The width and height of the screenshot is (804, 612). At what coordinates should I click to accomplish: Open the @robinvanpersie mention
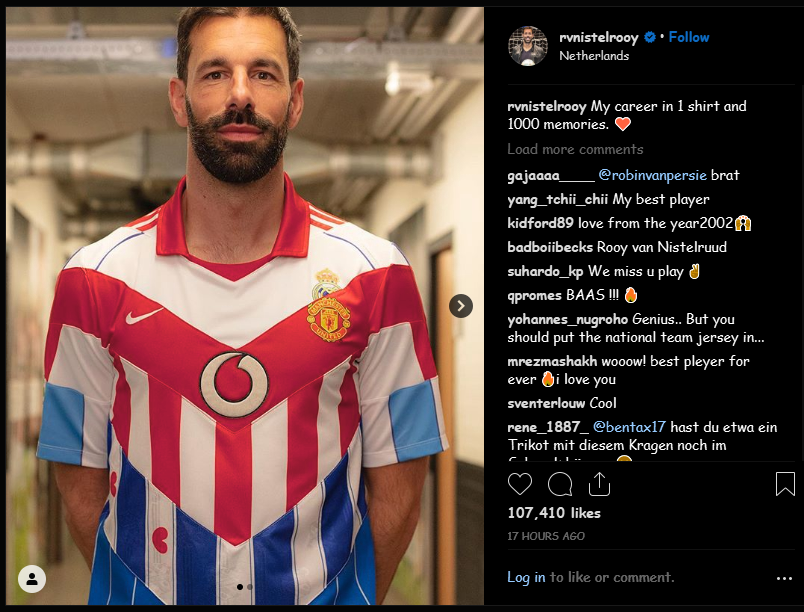click(x=652, y=175)
